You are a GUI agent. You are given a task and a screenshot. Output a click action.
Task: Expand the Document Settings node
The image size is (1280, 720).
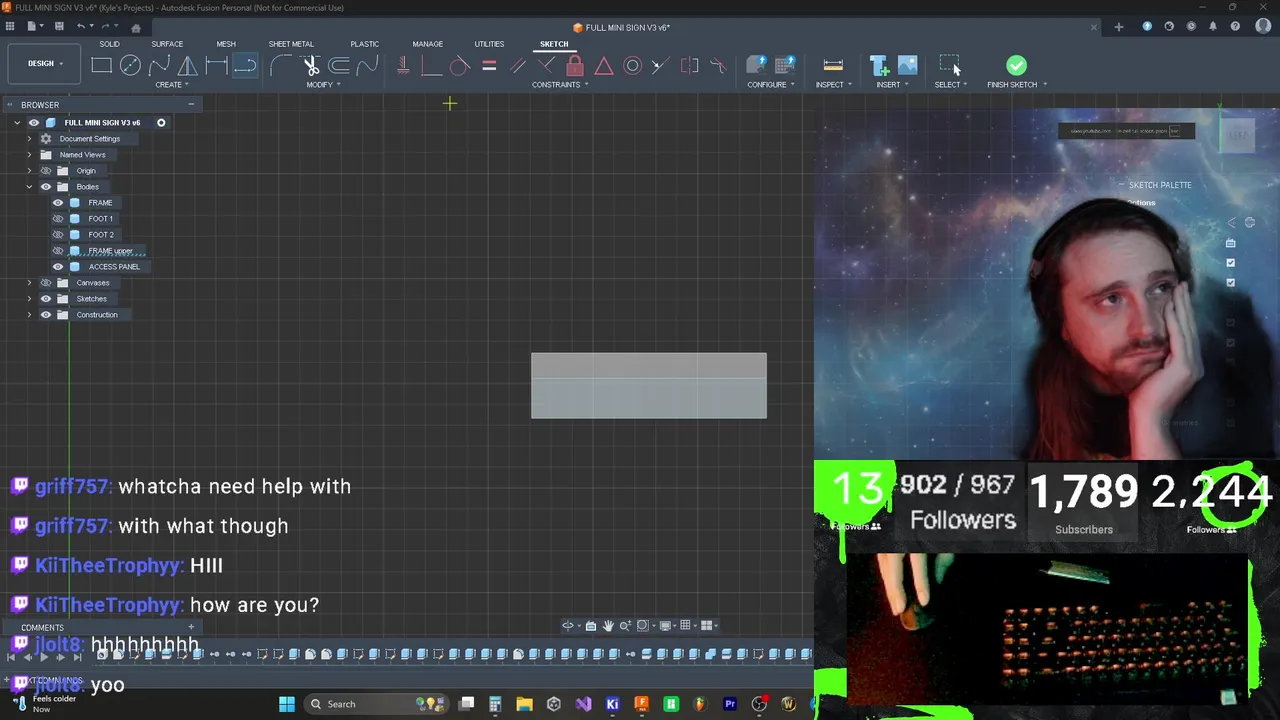[x=29, y=139]
